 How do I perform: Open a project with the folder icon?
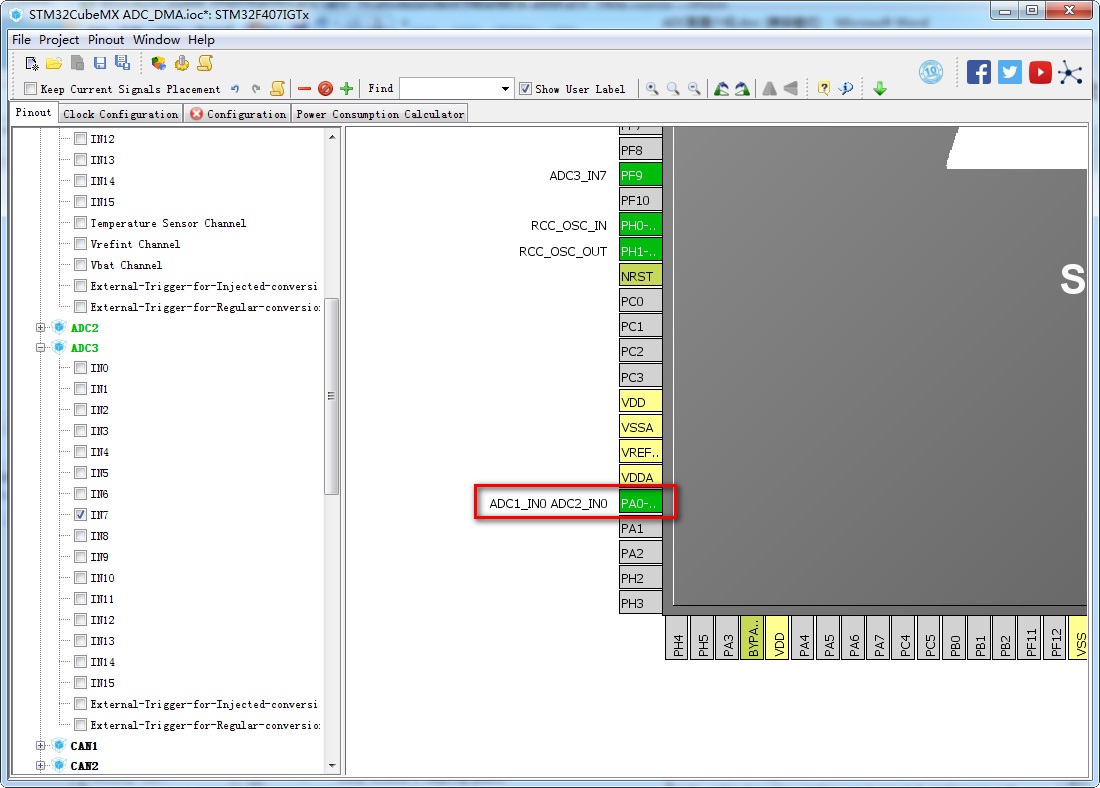click(x=54, y=64)
